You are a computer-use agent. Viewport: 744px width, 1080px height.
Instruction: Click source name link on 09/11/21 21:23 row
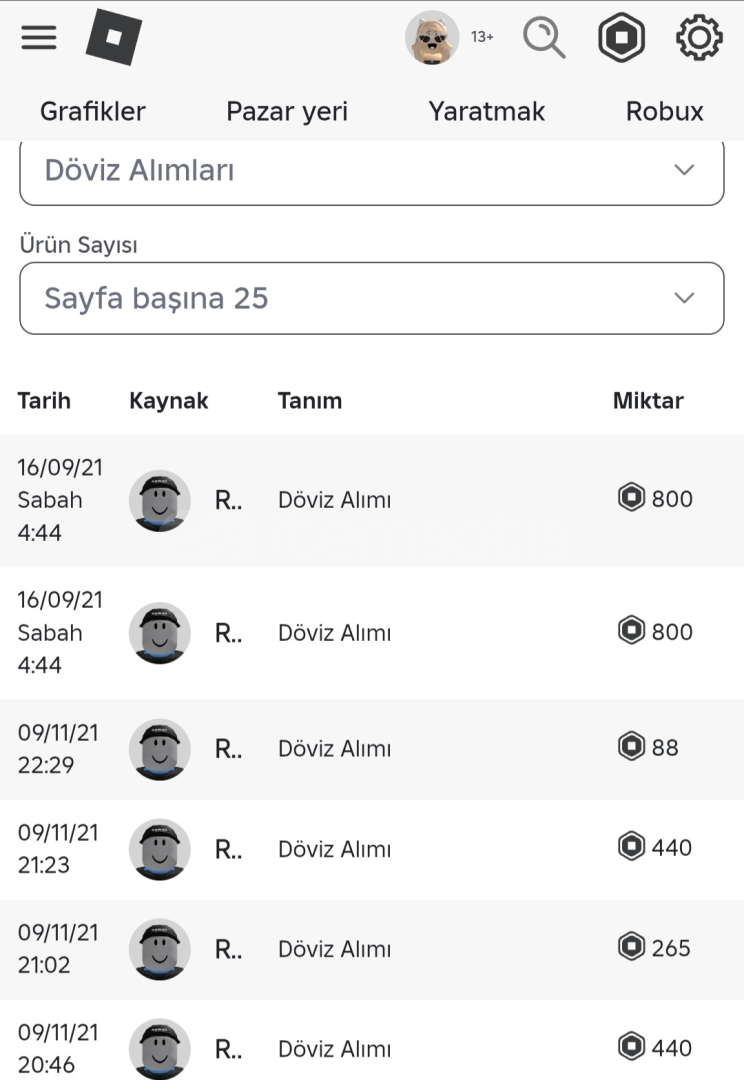click(229, 849)
